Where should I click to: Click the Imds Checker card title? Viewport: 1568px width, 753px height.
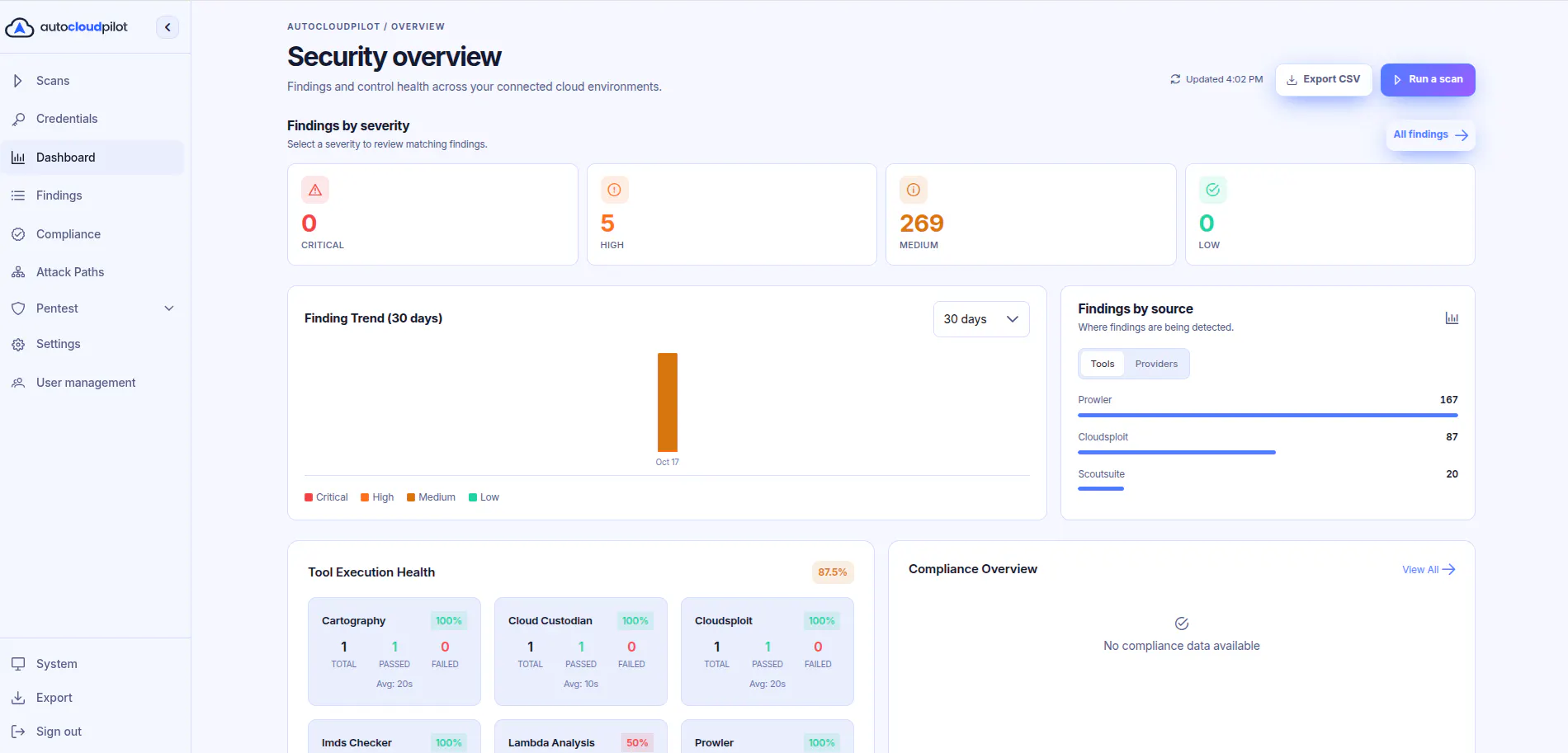point(357,743)
